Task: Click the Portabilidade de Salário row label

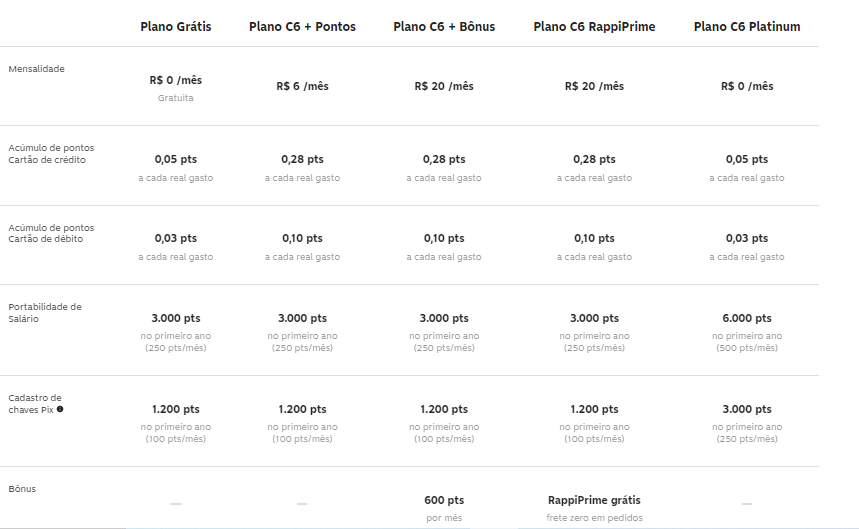Action: pos(45,313)
